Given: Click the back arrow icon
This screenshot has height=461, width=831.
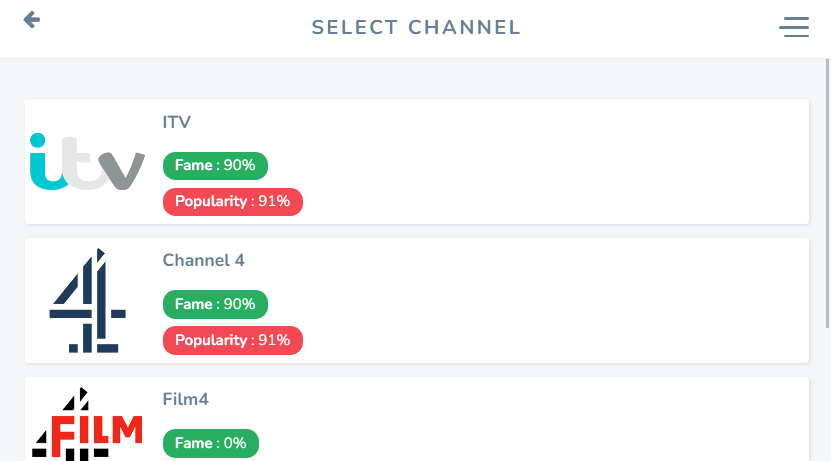Looking at the screenshot, I should click(32, 20).
